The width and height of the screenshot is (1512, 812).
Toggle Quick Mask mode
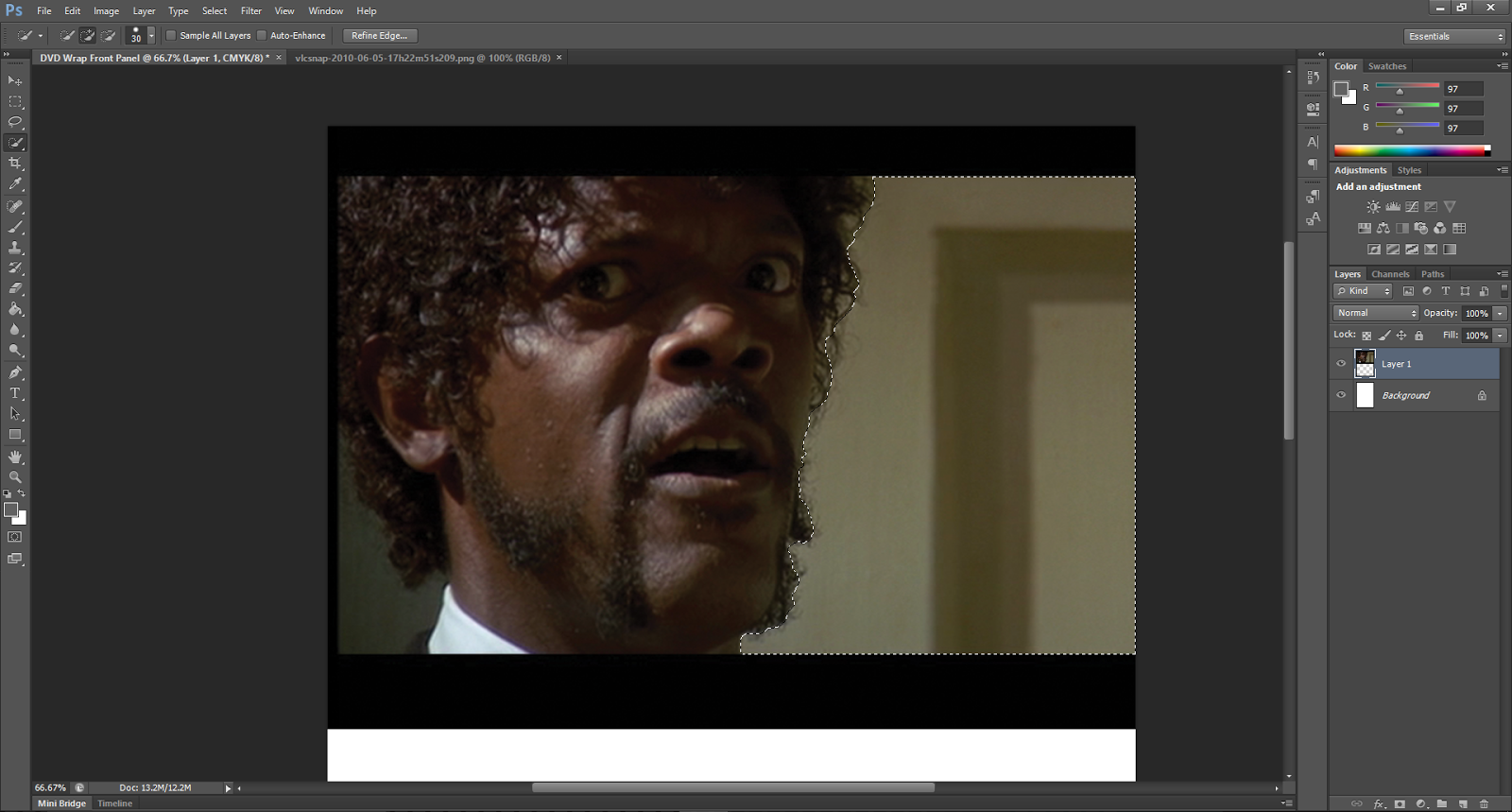click(15, 537)
